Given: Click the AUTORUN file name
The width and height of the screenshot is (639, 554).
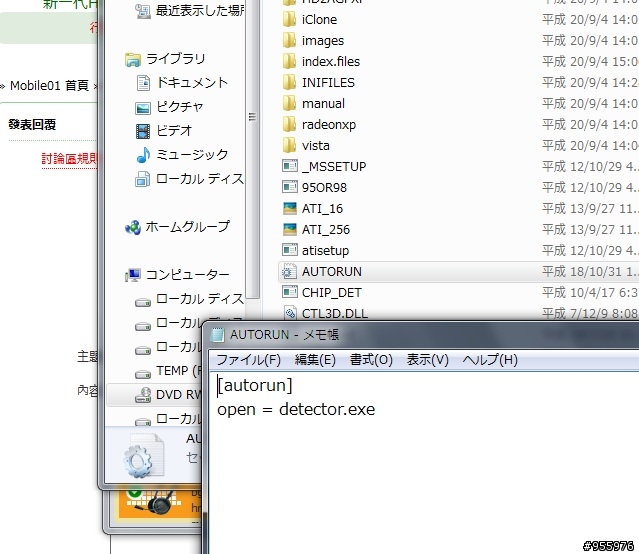Looking at the screenshot, I should tap(332, 271).
